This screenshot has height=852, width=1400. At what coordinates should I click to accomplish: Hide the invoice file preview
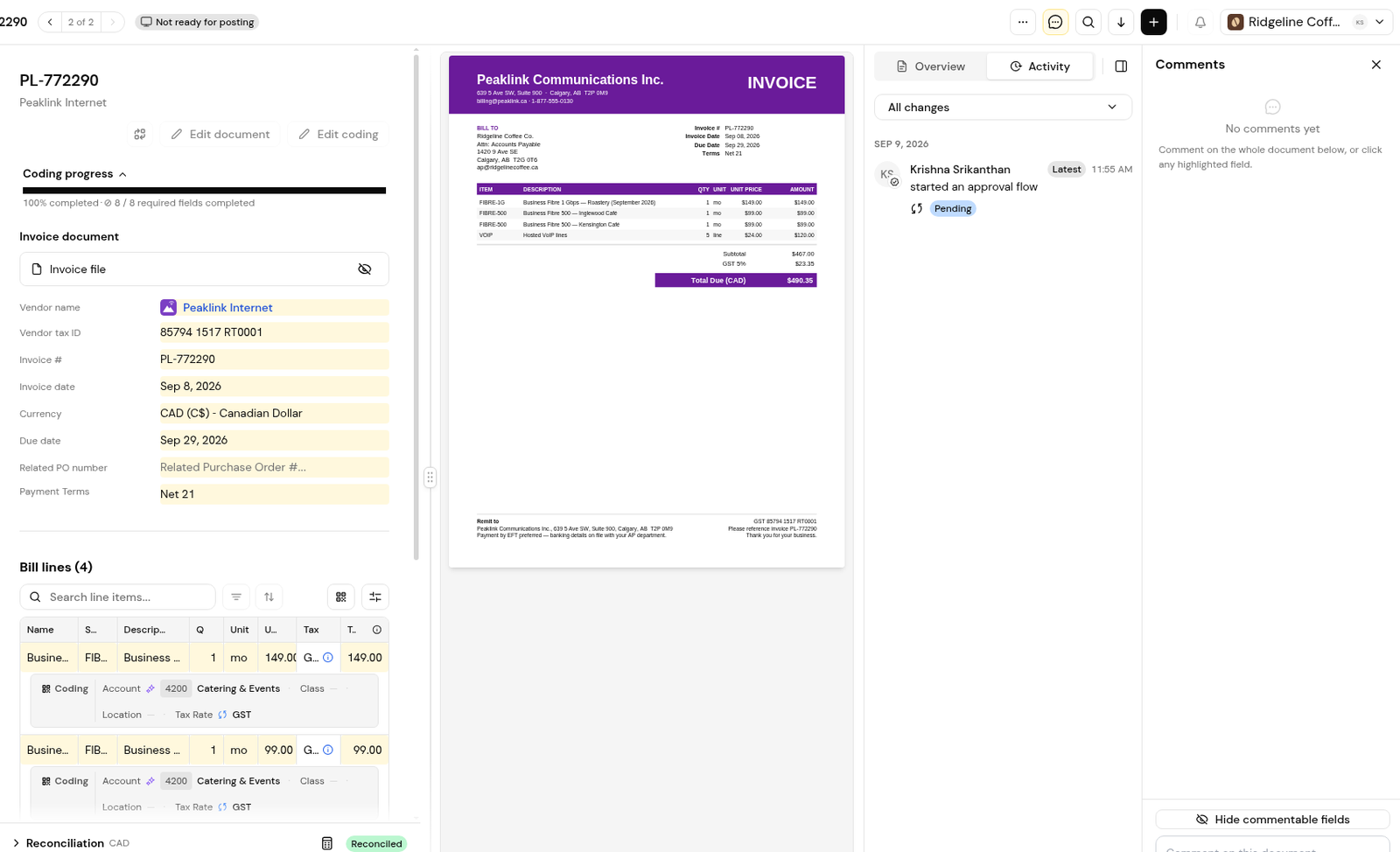pyautogui.click(x=365, y=269)
